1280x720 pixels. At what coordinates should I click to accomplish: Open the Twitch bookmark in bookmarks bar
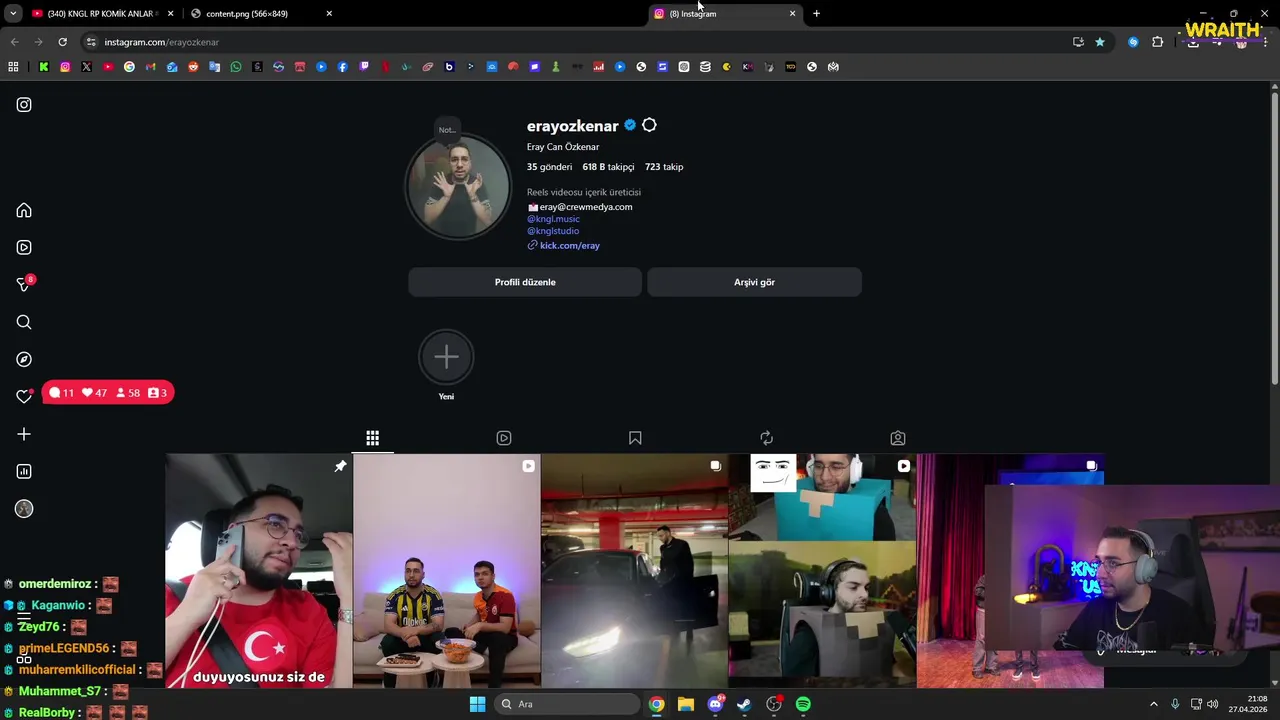point(364,67)
